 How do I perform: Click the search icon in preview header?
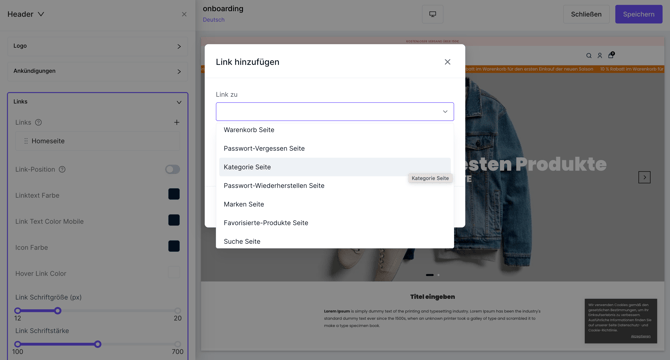[589, 56]
